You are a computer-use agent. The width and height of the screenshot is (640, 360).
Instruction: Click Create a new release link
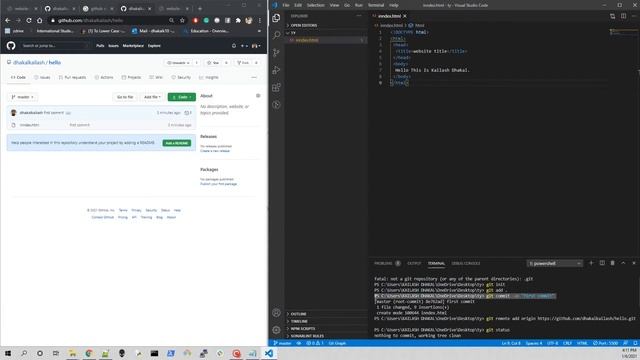click(x=215, y=151)
